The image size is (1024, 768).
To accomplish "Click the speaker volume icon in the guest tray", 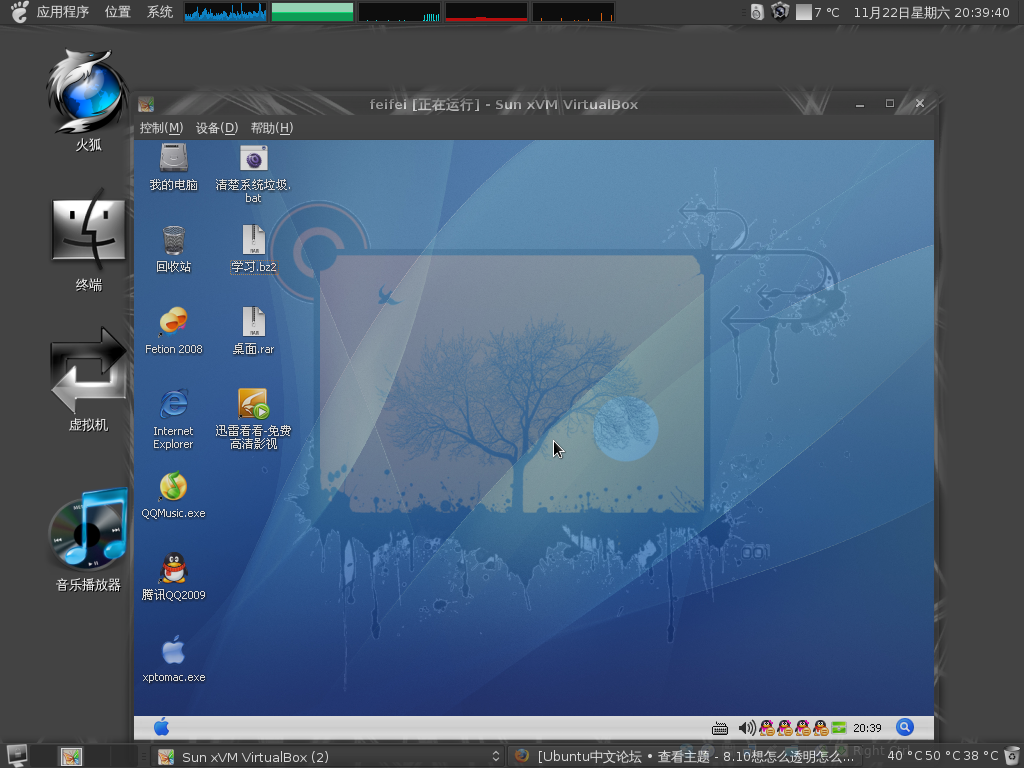I will tap(747, 728).
